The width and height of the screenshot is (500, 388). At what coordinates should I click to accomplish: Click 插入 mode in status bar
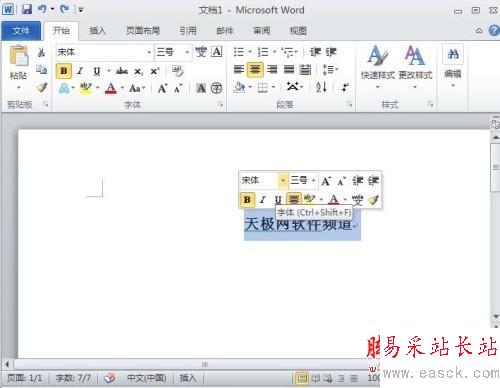pos(188,378)
